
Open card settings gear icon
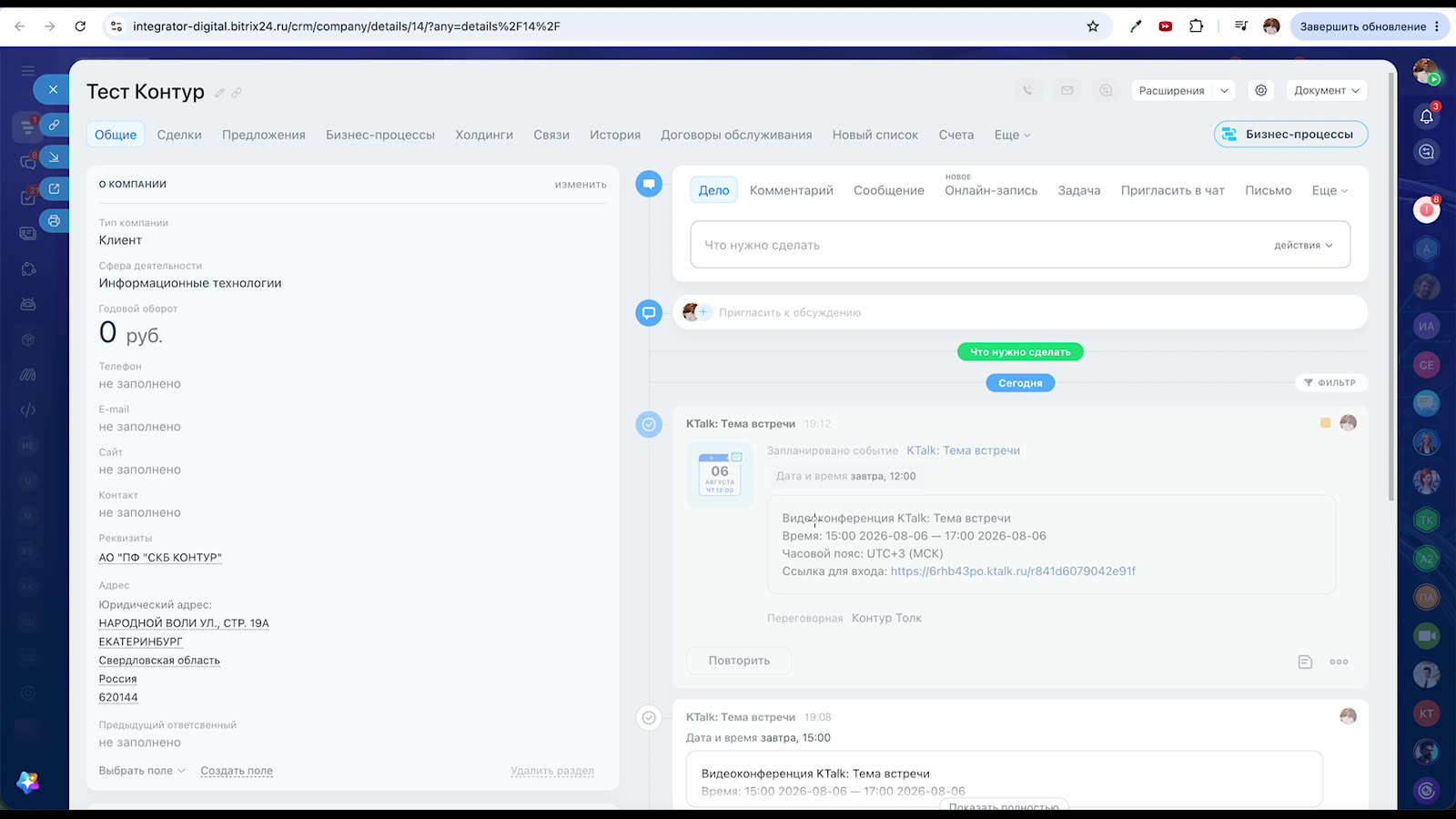[1260, 90]
